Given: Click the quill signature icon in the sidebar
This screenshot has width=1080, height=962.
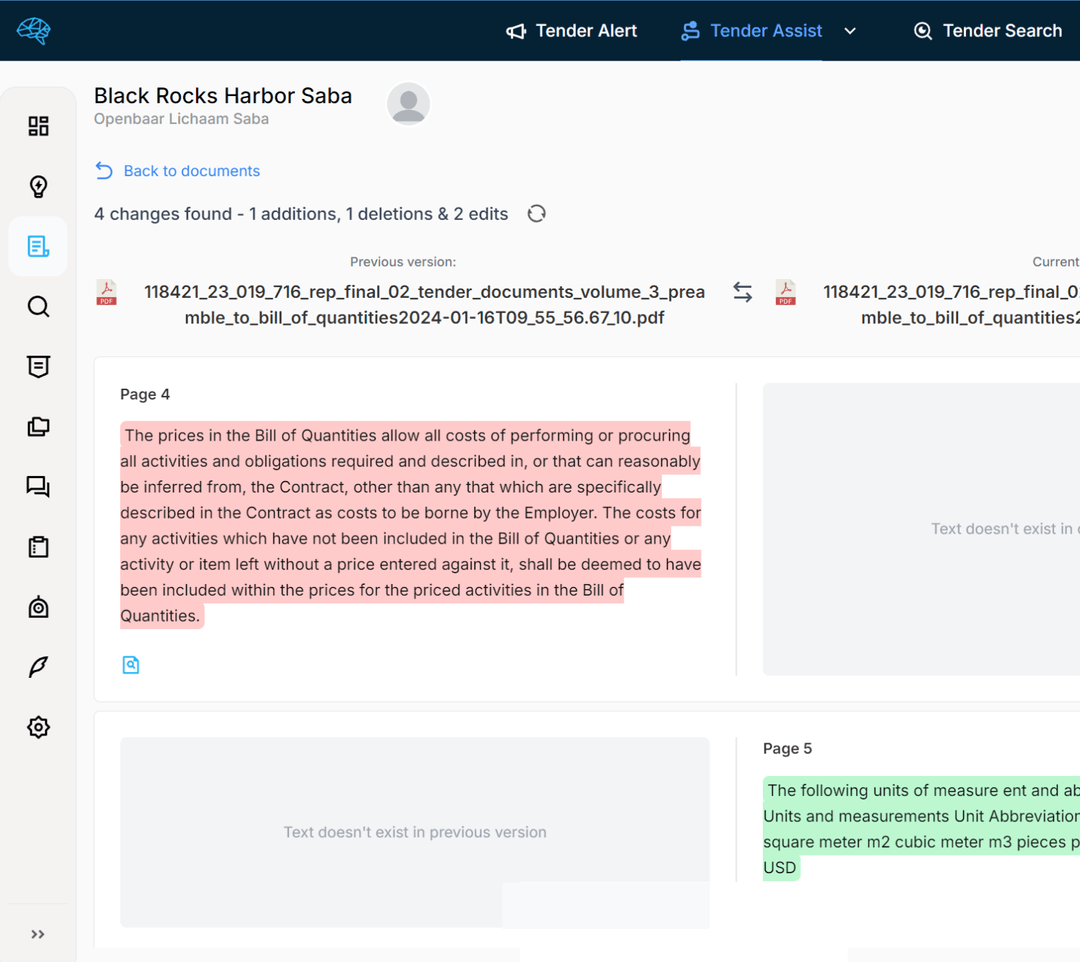Looking at the screenshot, I should click(38, 666).
